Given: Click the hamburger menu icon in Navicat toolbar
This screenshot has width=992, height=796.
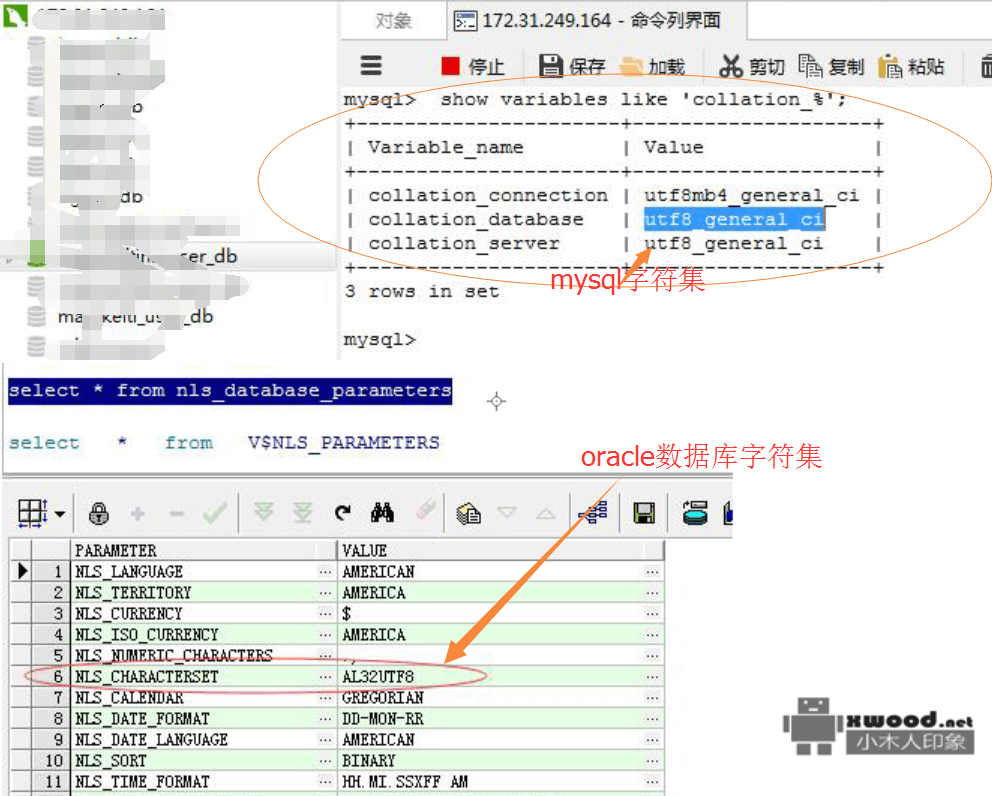Looking at the screenshot, I should point(371,66).
